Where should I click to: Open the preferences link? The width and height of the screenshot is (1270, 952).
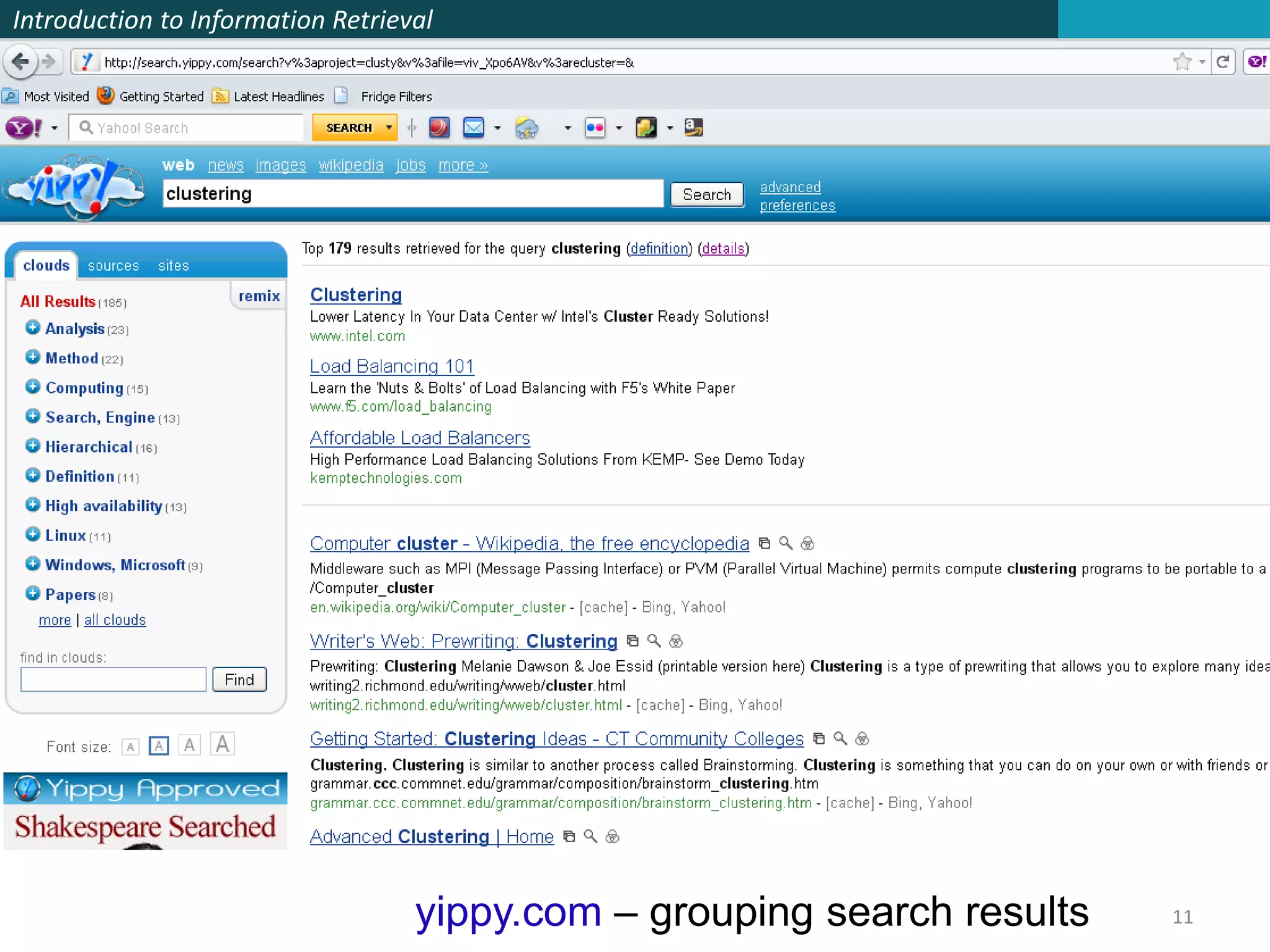click(797, 205)
